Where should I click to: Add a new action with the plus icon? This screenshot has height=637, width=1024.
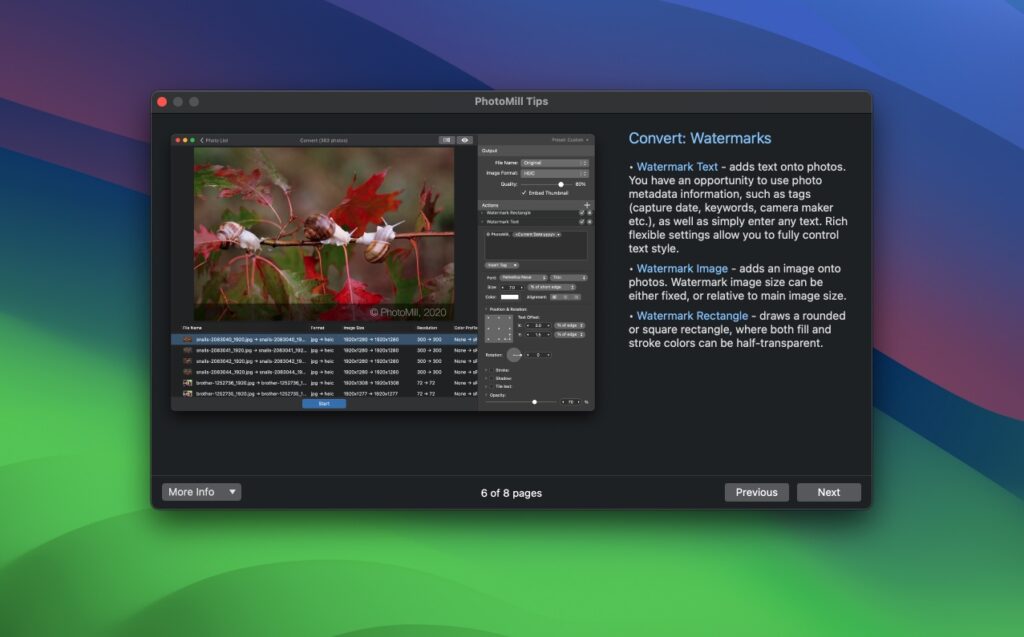(587, 204)
